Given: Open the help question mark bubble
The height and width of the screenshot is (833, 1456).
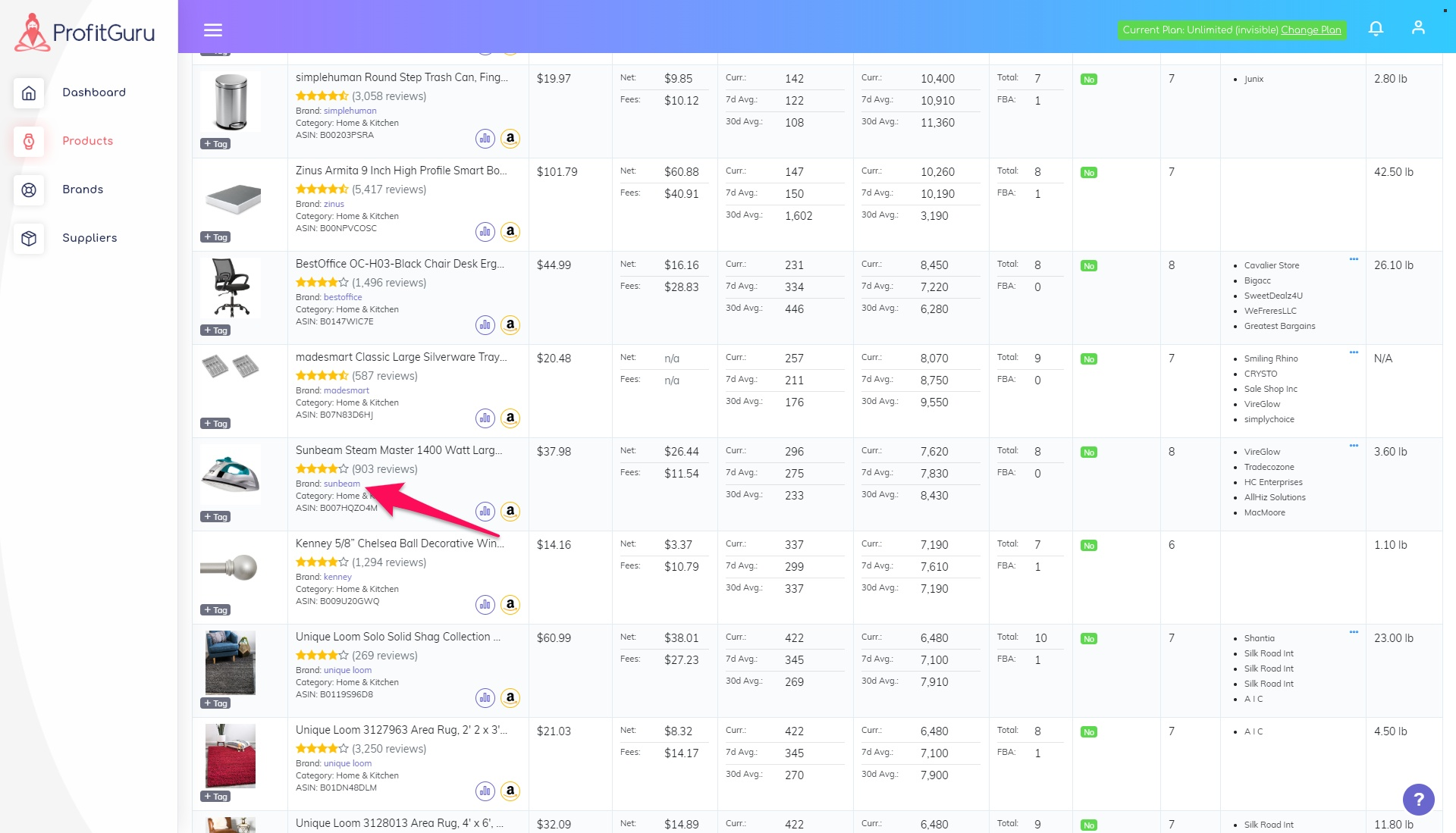Looking at the screenshot, I should coord(1418,799).
